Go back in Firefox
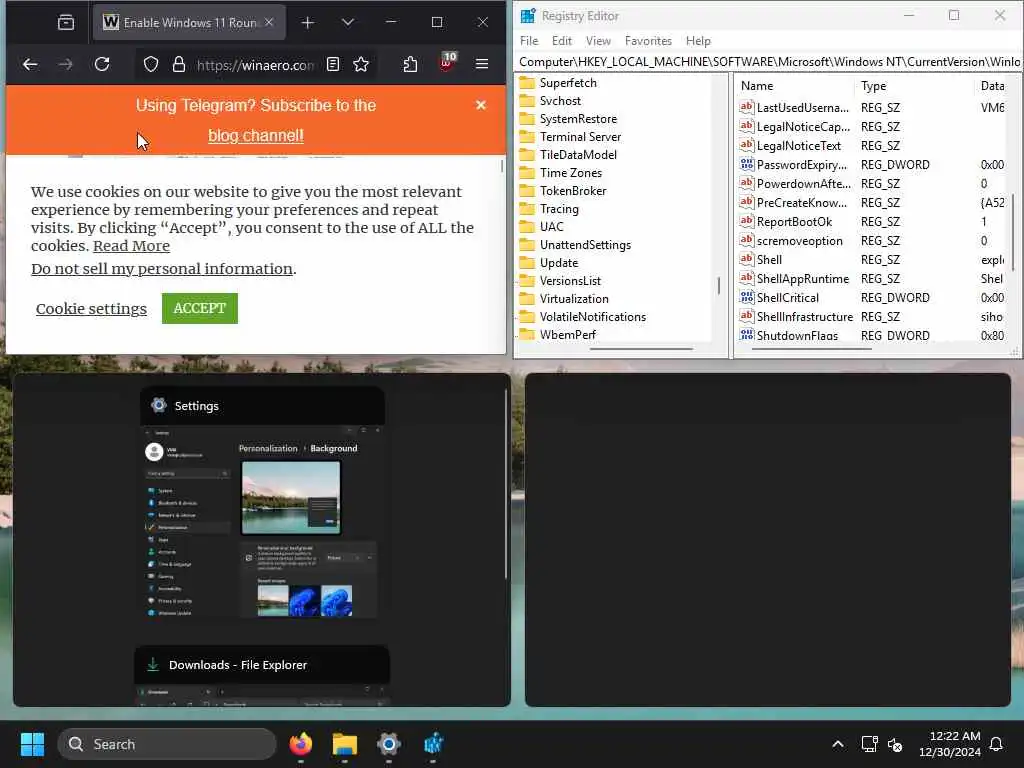The height and width of the screenshot is (768, 1024). point(30,64)
